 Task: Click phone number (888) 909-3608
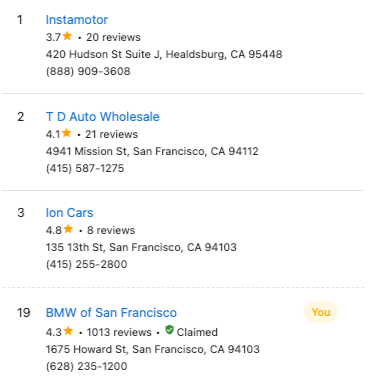[88, 71]
